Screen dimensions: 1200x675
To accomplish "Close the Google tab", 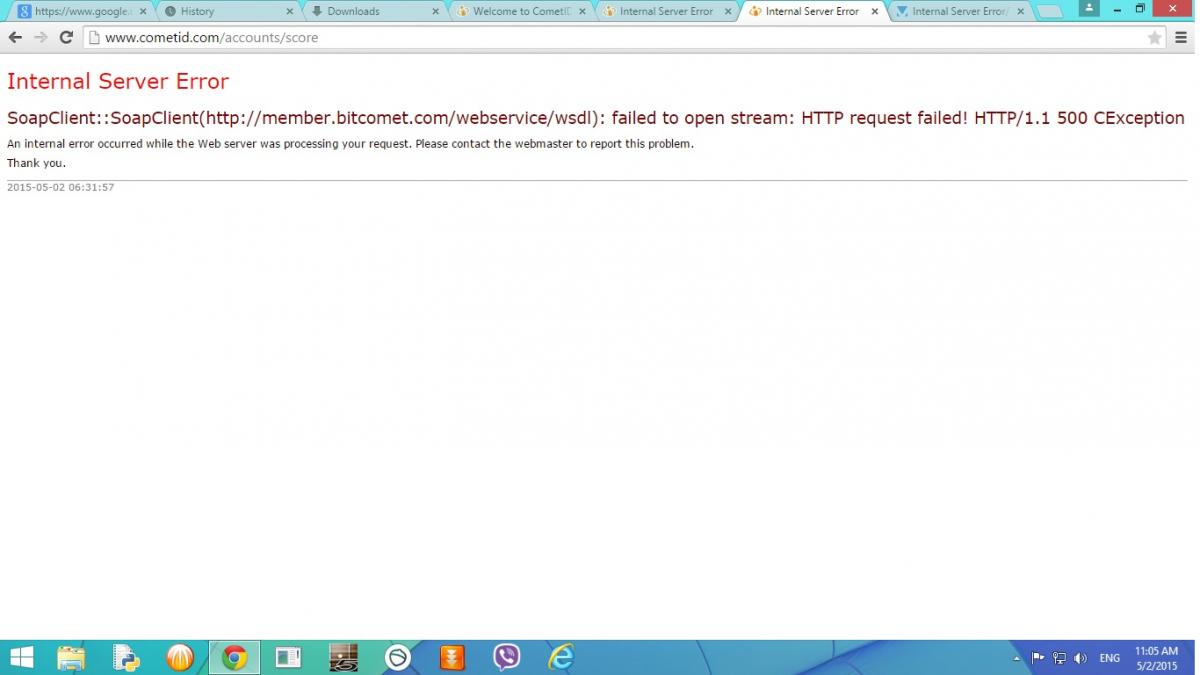I will (143, 12).
